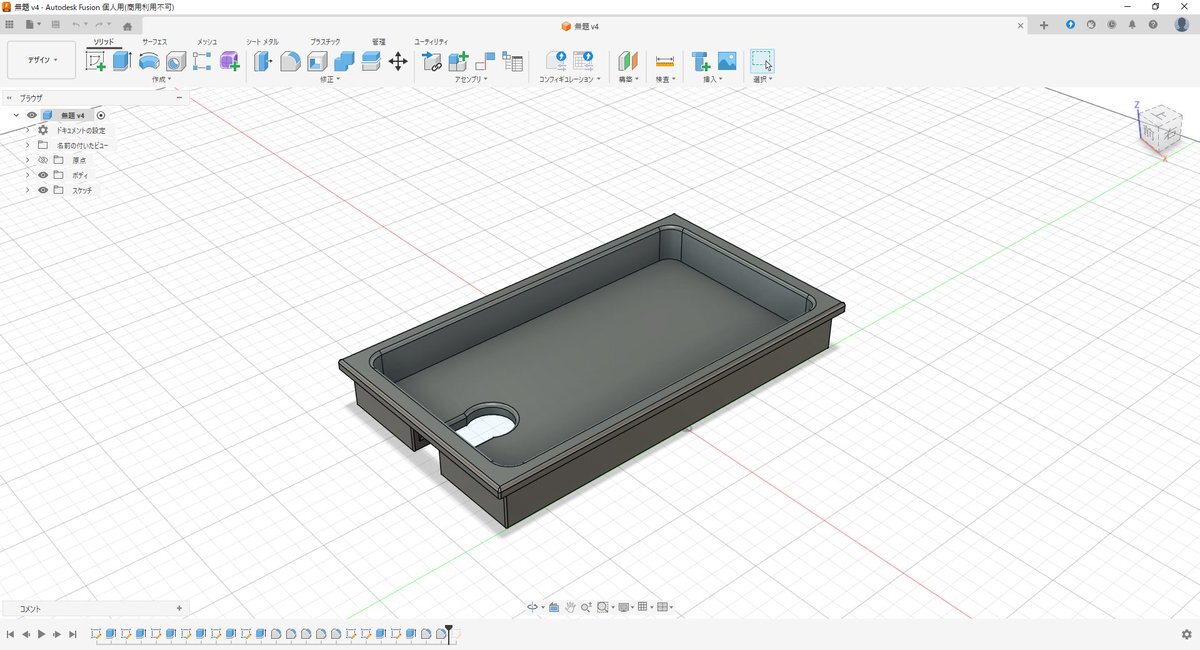This screenshot has height=650, width=1200.
Task: Expand the ドキュメントの設定 tree node
Action: tap(27, 130)
